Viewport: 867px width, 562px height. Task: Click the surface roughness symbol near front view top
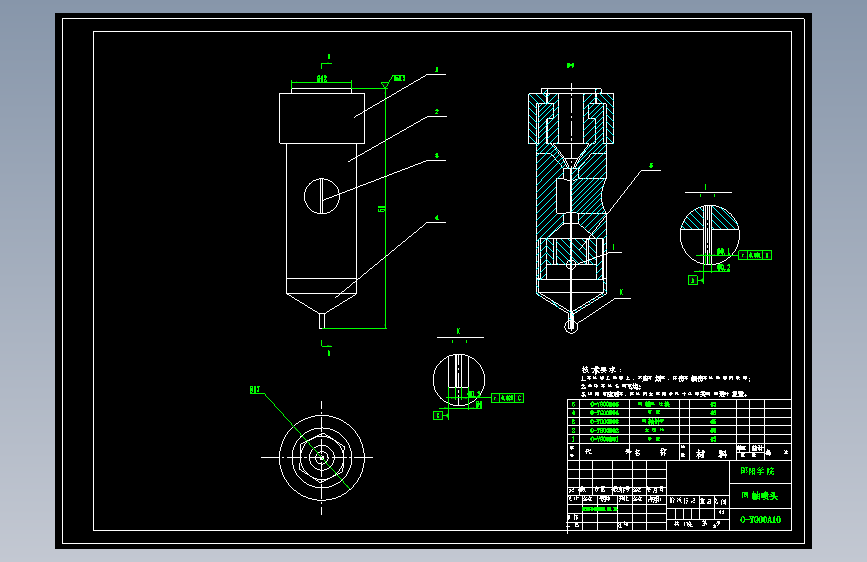393,81
